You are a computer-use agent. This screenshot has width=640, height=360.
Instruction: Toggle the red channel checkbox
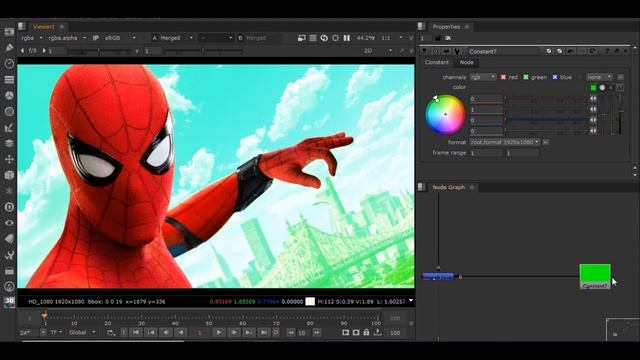tap(503, 77)
